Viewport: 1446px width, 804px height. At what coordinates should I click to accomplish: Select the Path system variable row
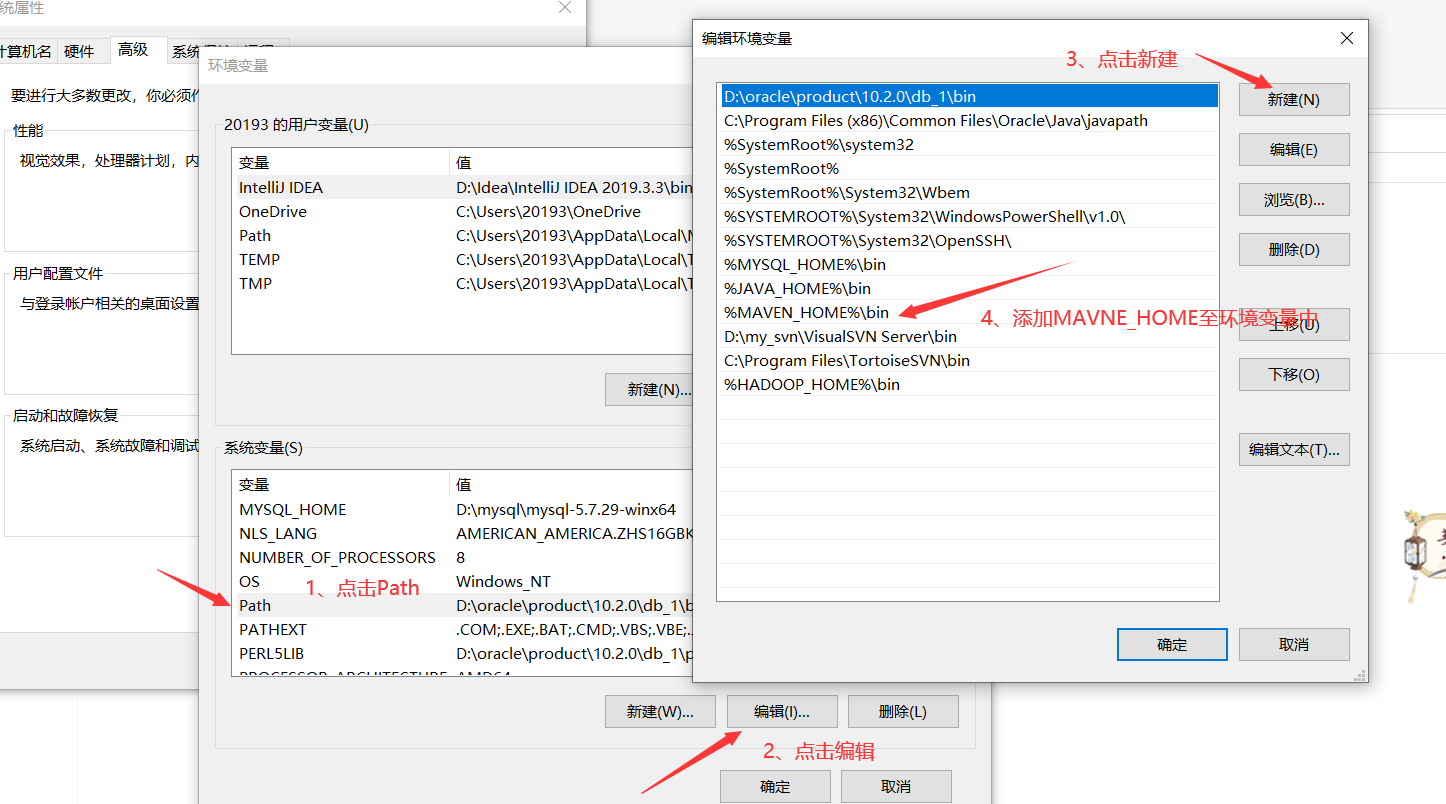(463, 605)
